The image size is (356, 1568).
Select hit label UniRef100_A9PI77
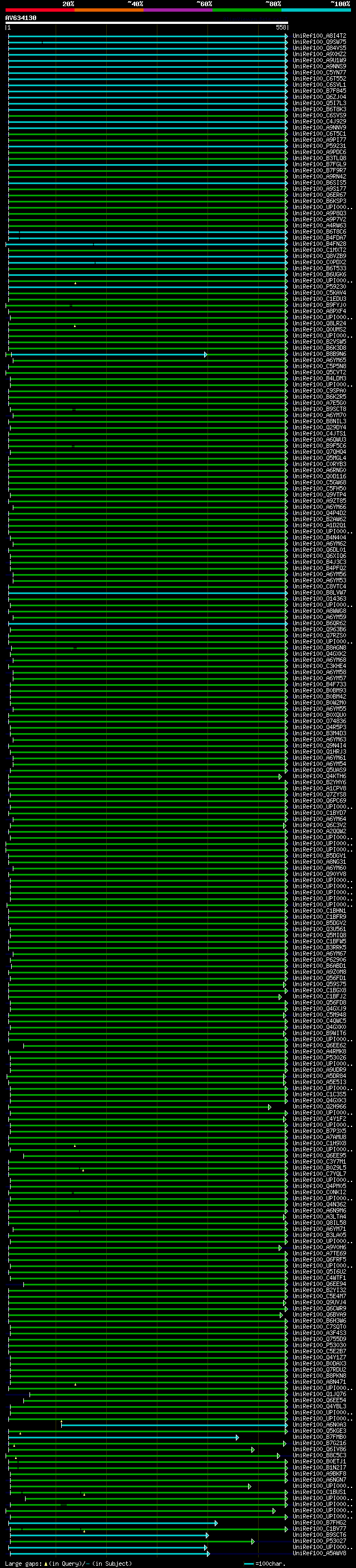tap(319, 140)
